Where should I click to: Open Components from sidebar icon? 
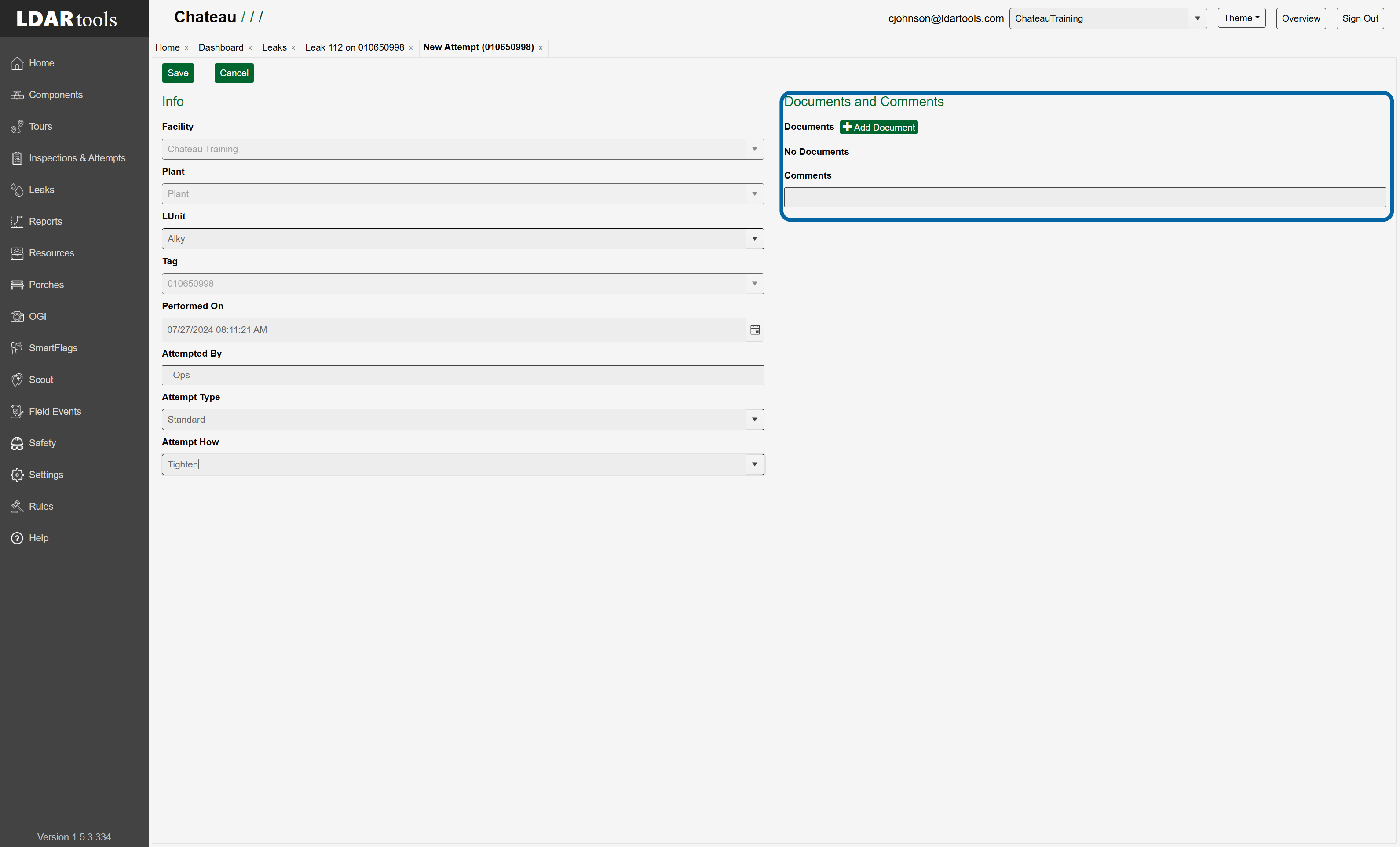pyautogui.click(x=17, y=95)
